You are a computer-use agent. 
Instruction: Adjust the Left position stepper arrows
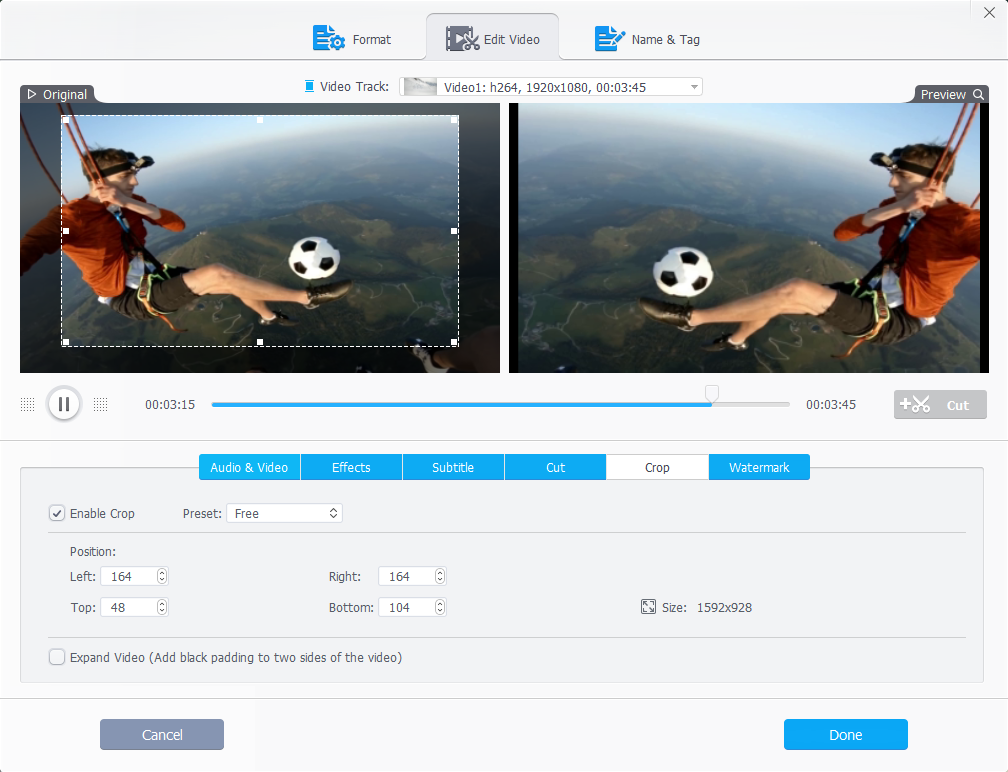coord(162,576)
